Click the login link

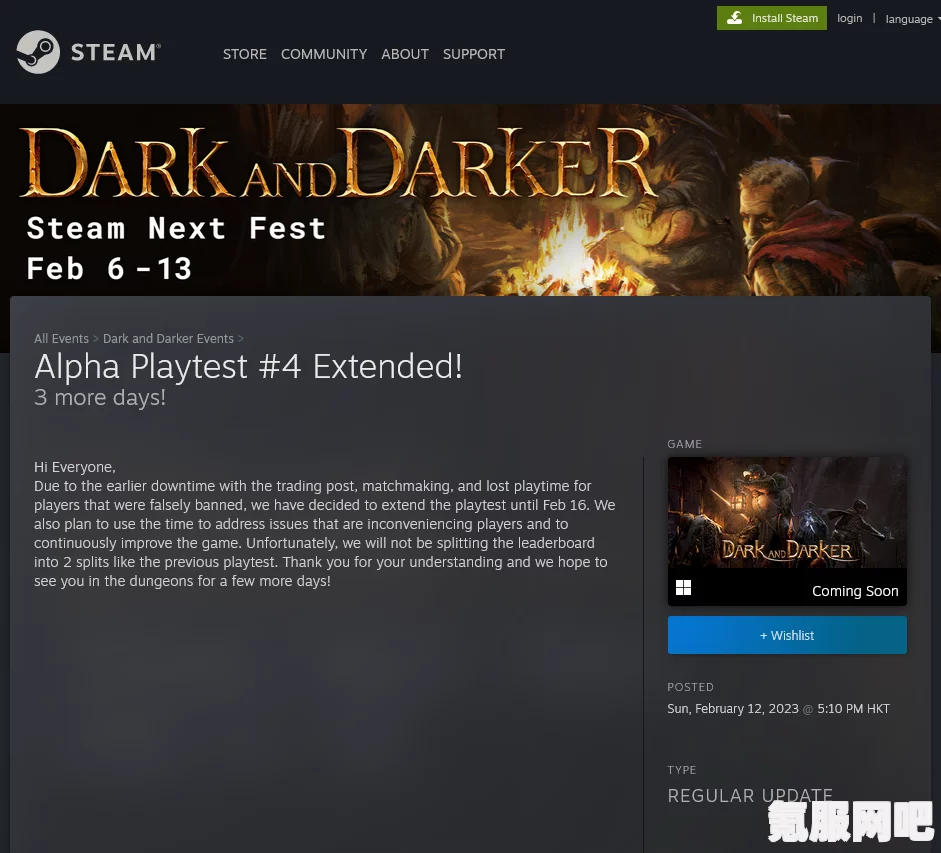tap(849, 18)
